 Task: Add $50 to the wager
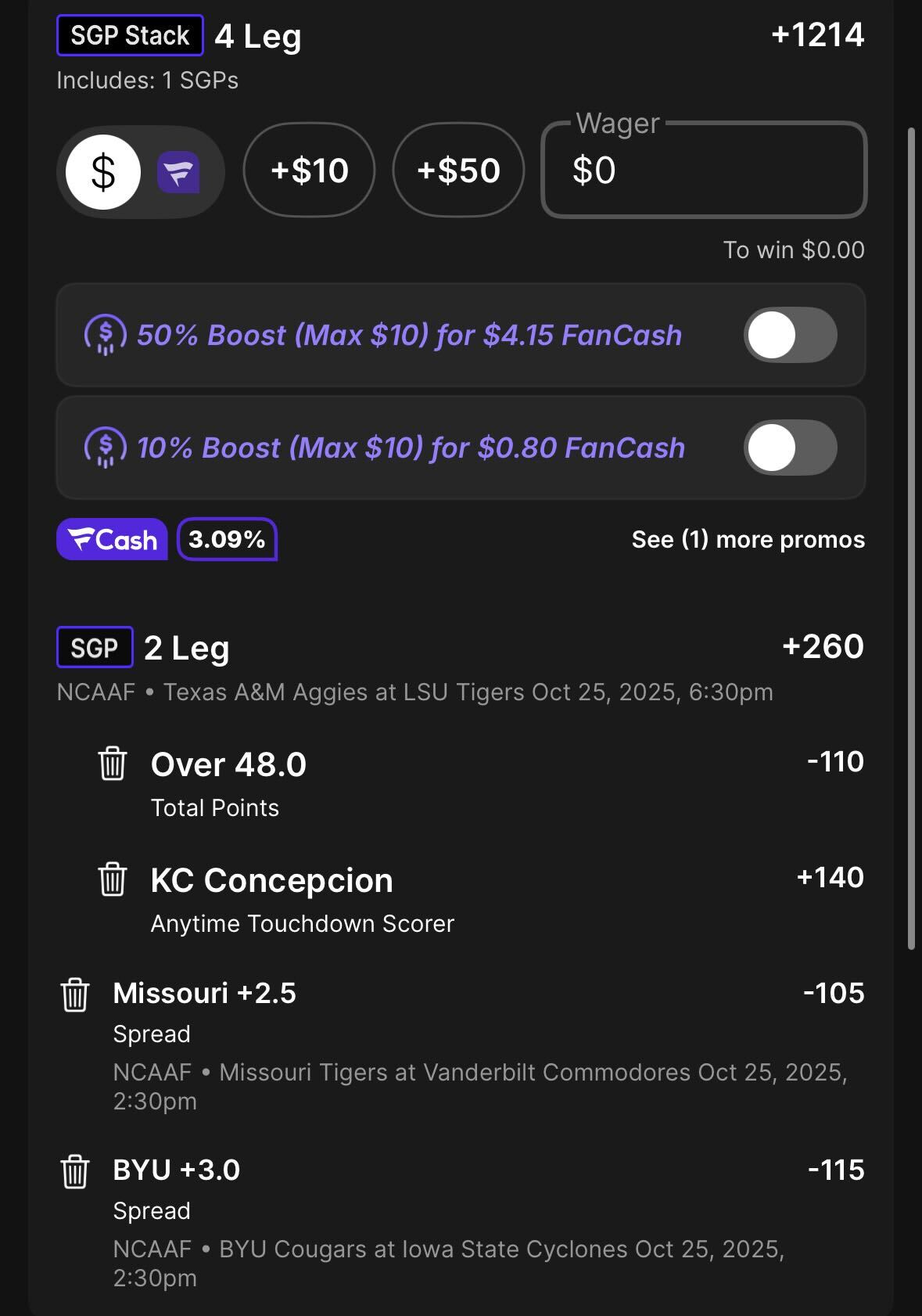coord(458,171)
